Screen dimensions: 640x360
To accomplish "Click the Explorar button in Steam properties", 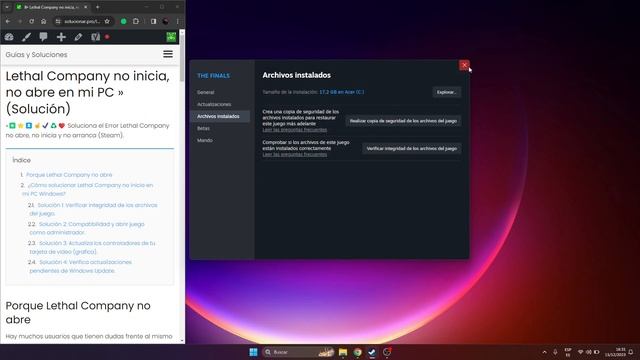I will click(447, 92).
